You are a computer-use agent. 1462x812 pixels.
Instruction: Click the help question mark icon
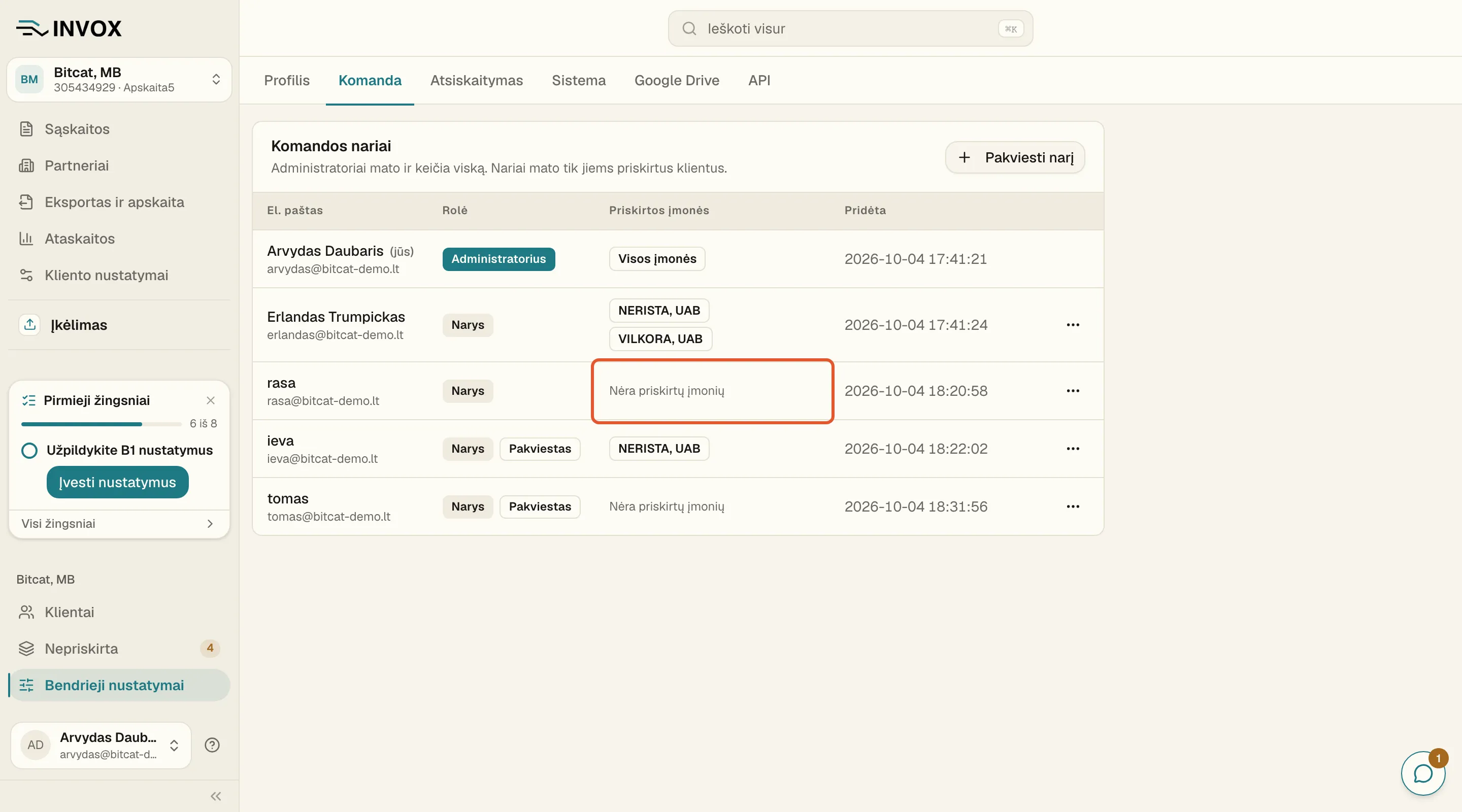[212, 745]
